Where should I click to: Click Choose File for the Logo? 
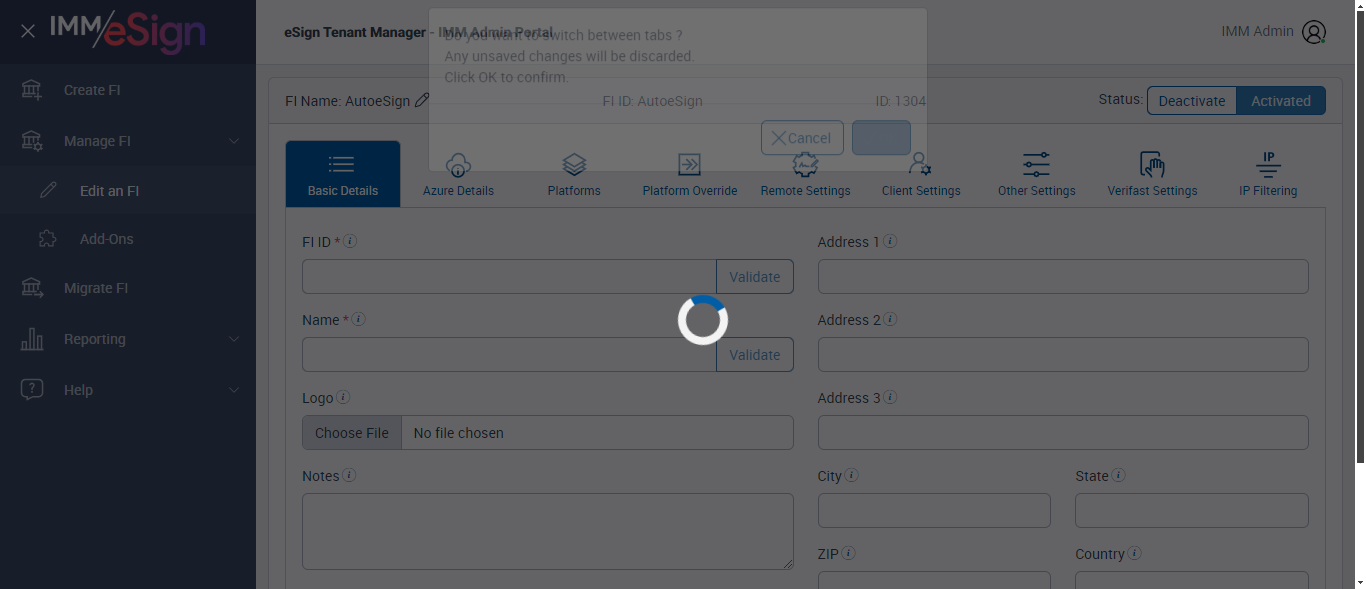click(352, 433)
